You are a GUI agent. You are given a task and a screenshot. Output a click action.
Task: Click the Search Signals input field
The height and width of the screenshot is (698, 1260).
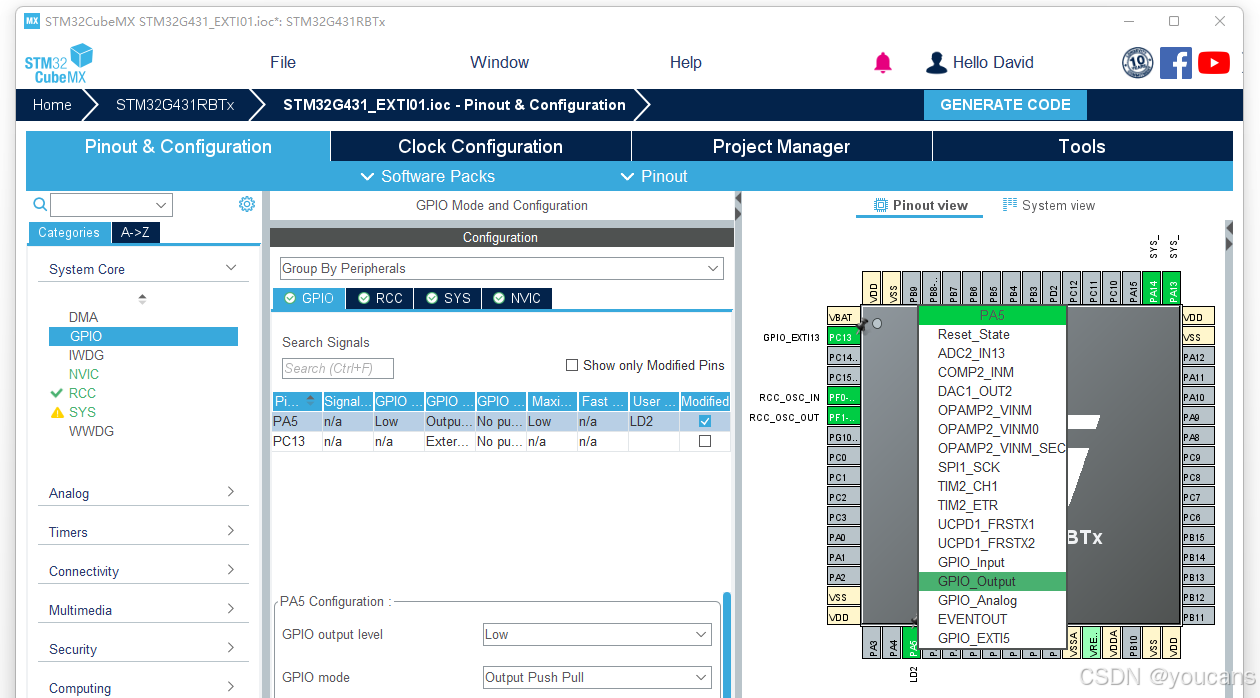pos(338,368)
